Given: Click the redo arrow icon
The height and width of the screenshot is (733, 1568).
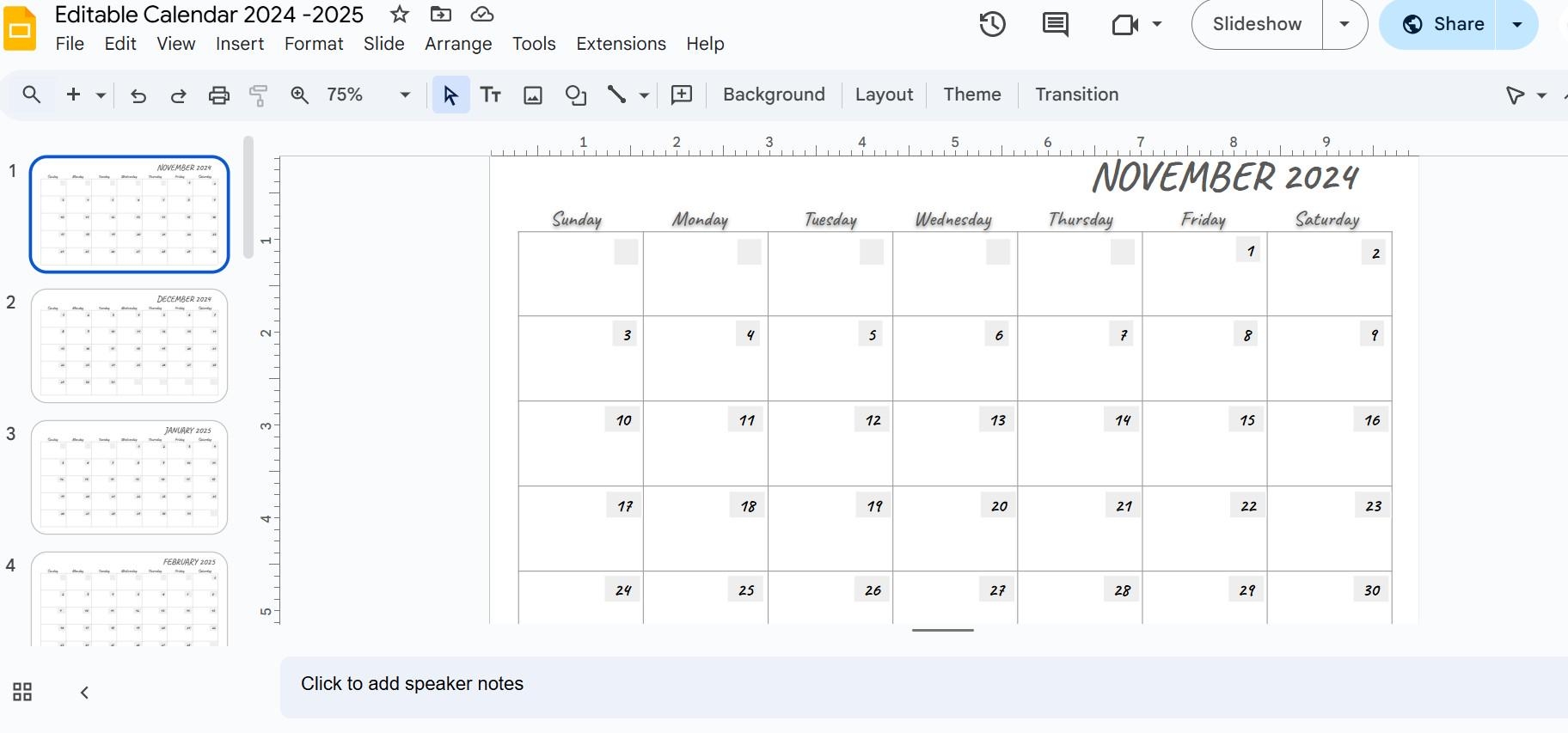Looking at the screenshot, I should point(178,95).
